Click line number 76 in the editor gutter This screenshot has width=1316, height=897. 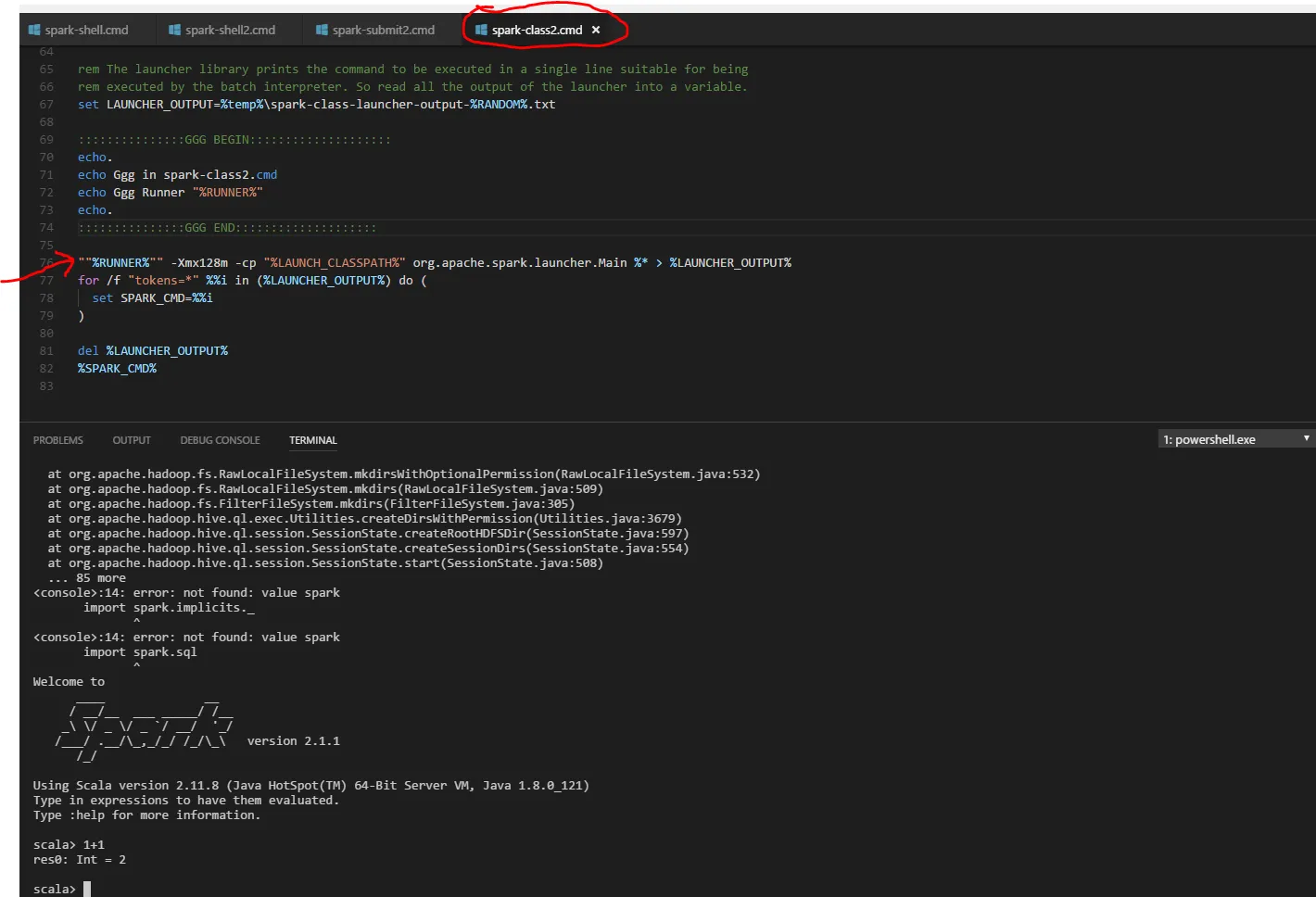(x=46, y=262)
